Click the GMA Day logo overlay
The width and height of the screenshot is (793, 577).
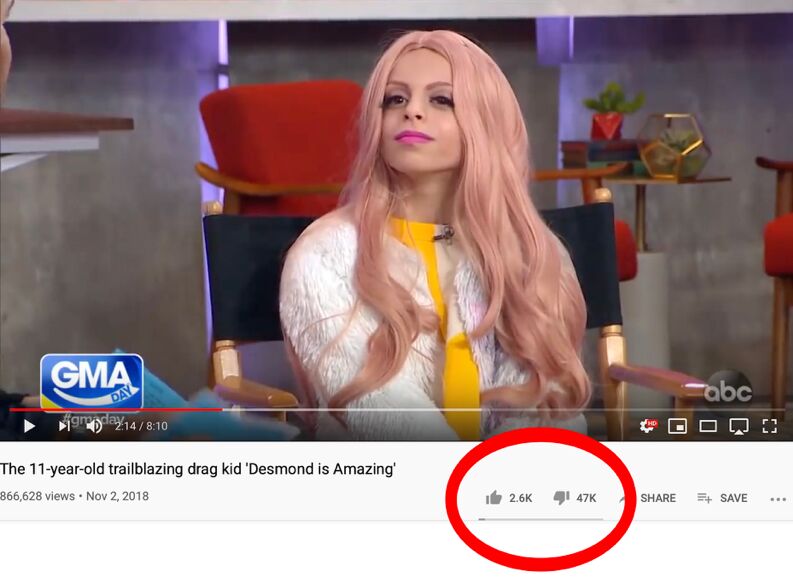tap(92, 383)
